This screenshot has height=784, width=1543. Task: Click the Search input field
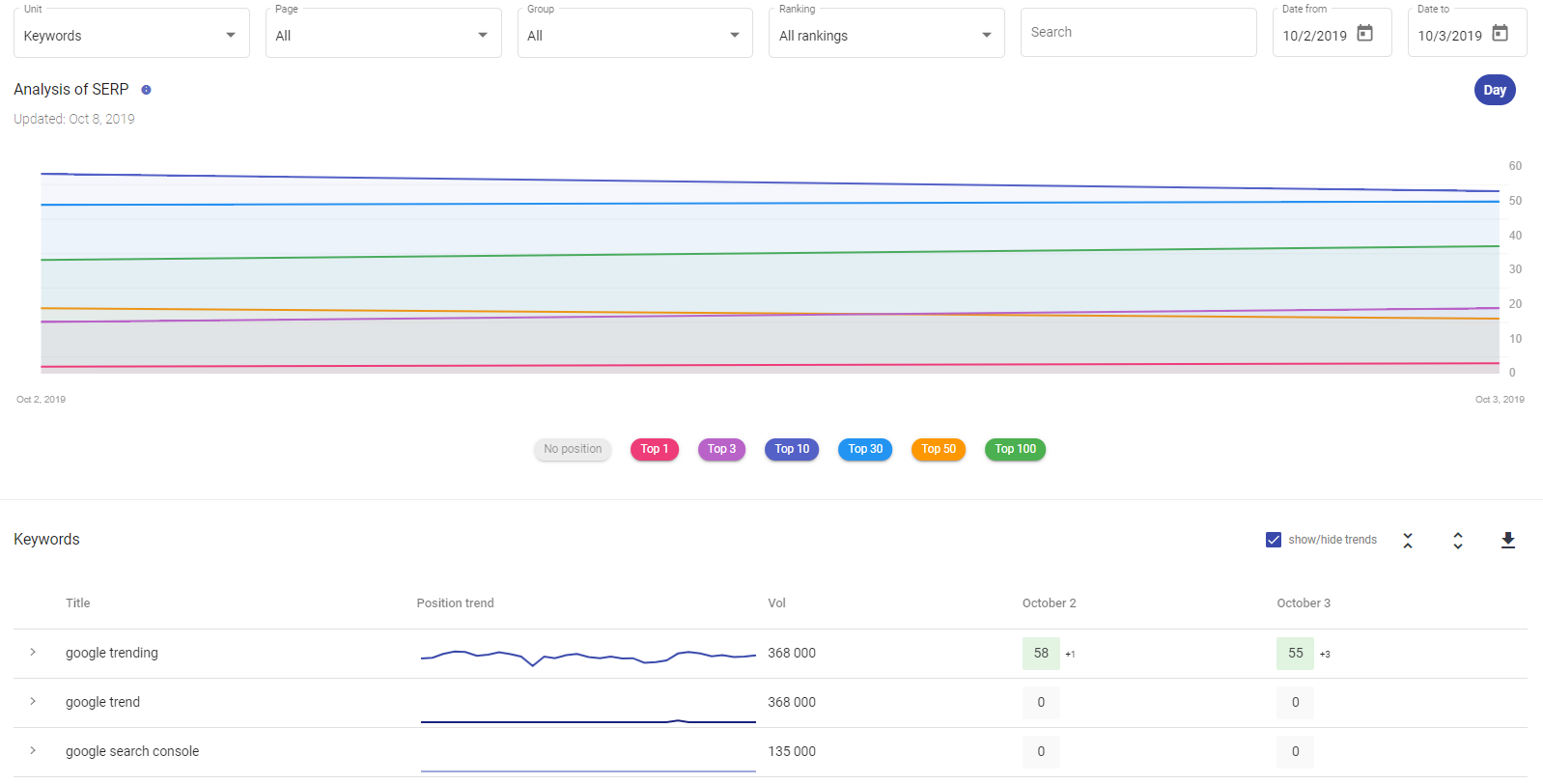point(1137,33)
